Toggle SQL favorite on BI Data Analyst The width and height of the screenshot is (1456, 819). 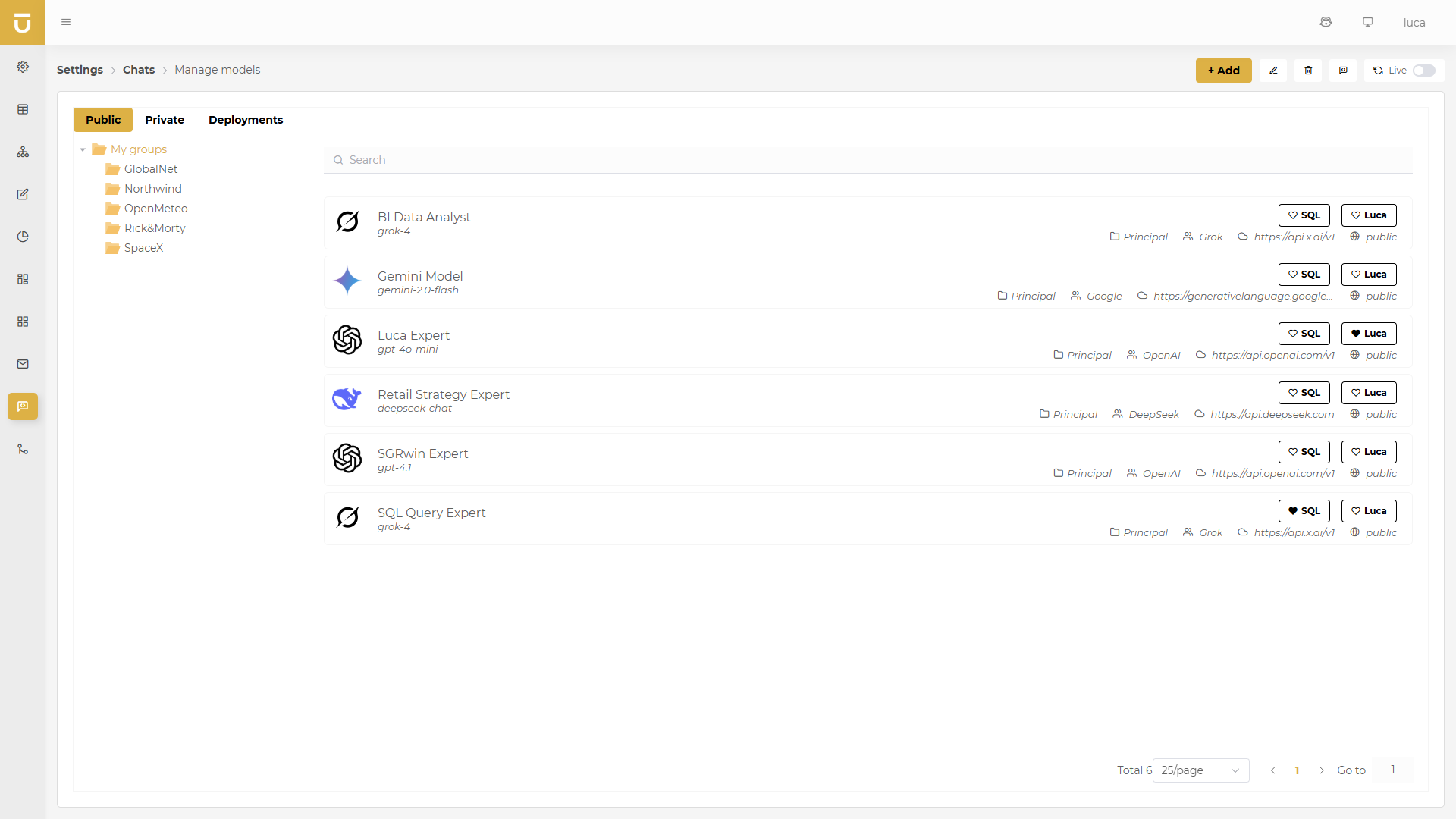point(1304,215)
